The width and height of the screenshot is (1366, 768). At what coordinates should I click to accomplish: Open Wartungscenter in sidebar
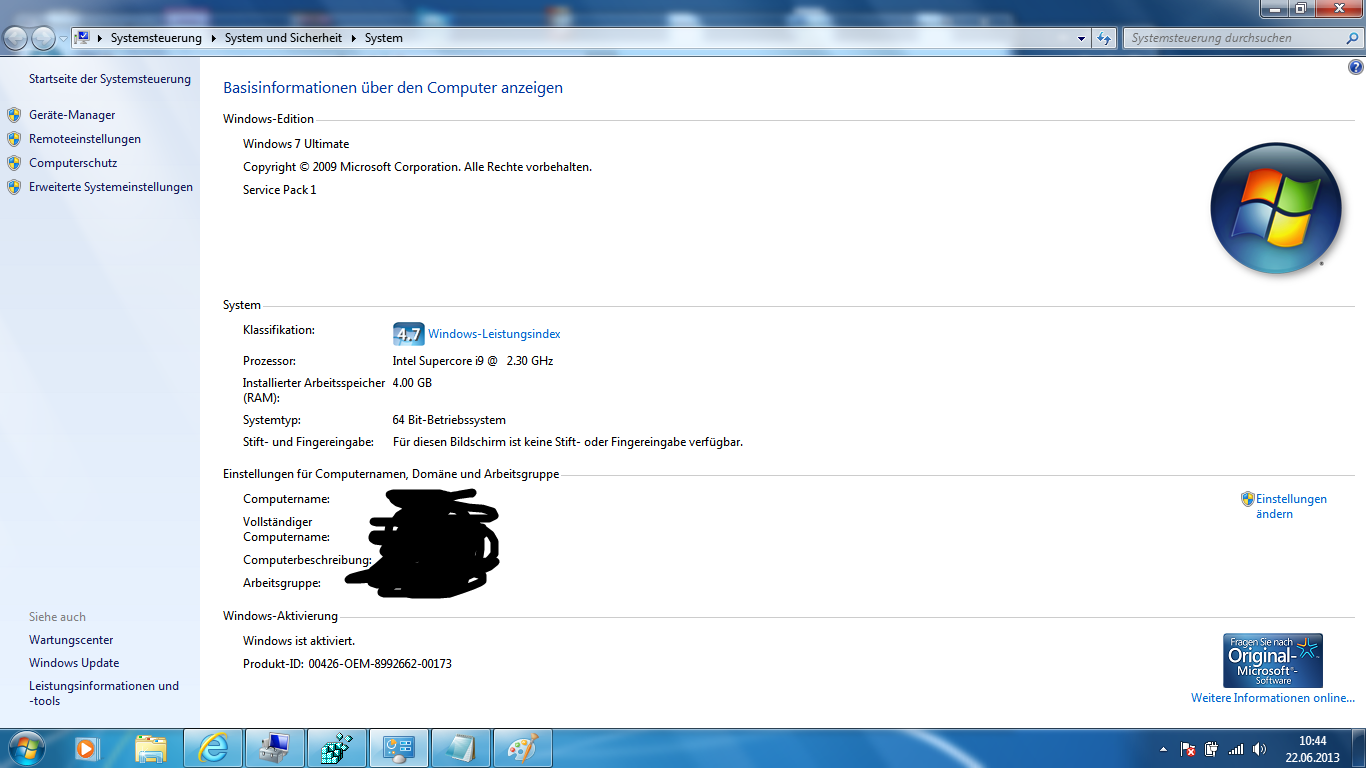pyautogui.click(x=71, y=640)
